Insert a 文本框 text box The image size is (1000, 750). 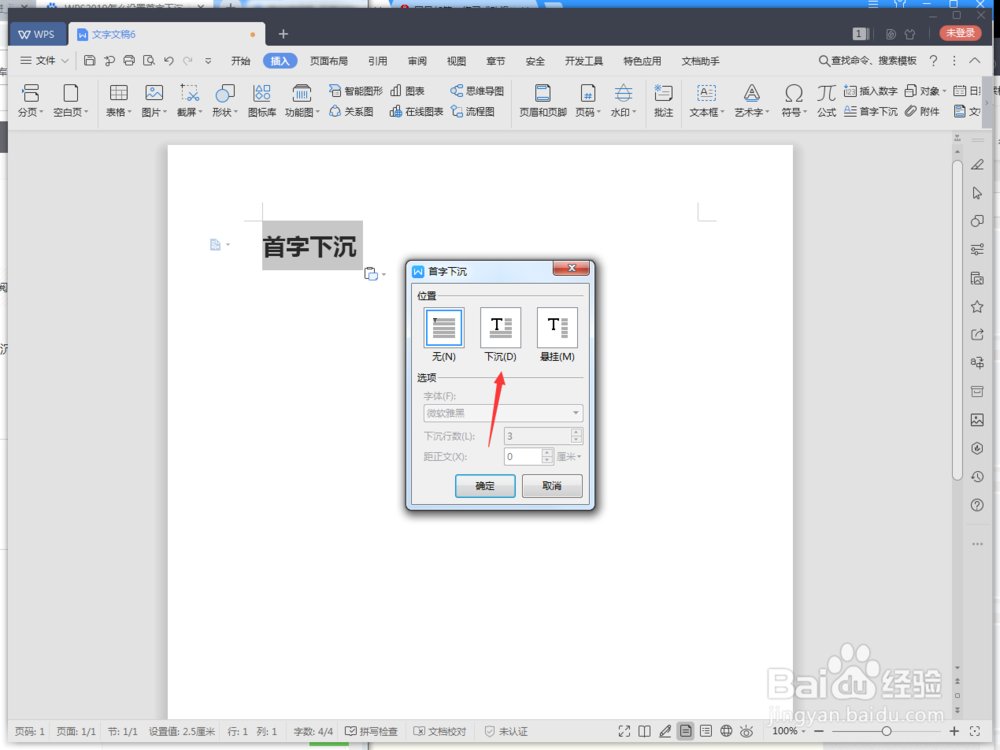coord(707,101)
